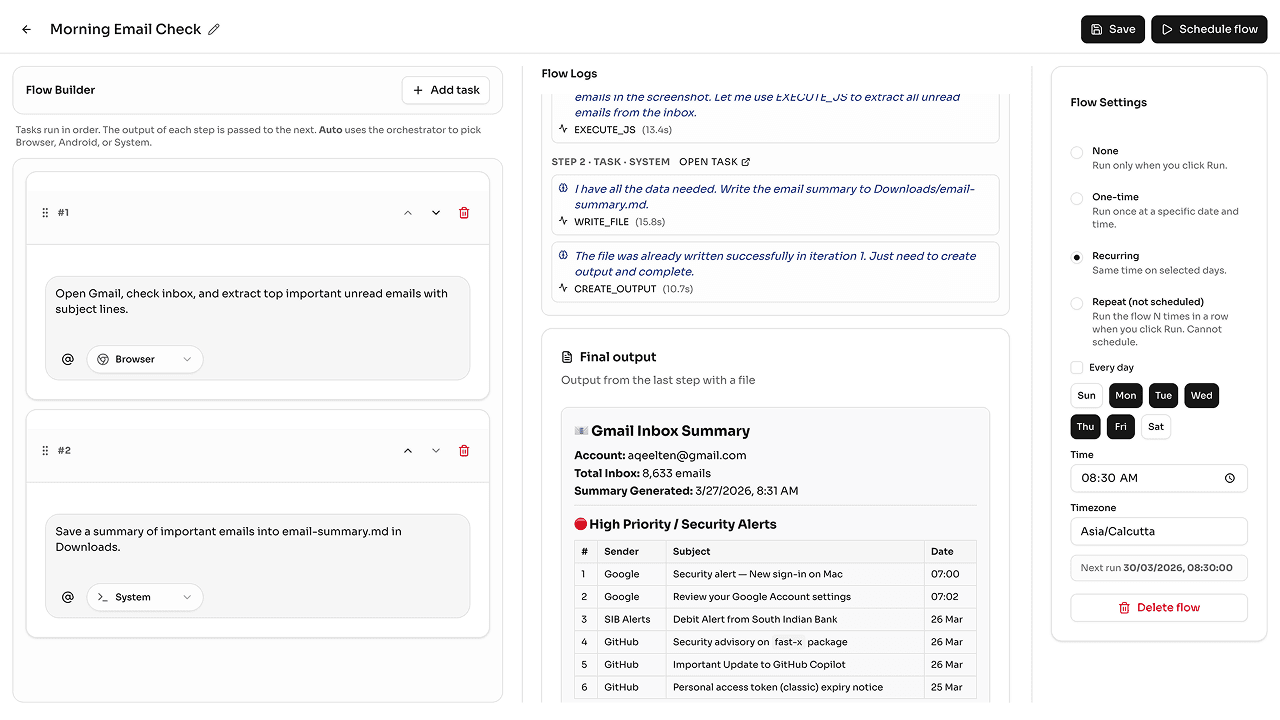This screenshot has height=720, width=1280.
Task: Select the Recurring schedule option
Action: tap(1077, 258)
